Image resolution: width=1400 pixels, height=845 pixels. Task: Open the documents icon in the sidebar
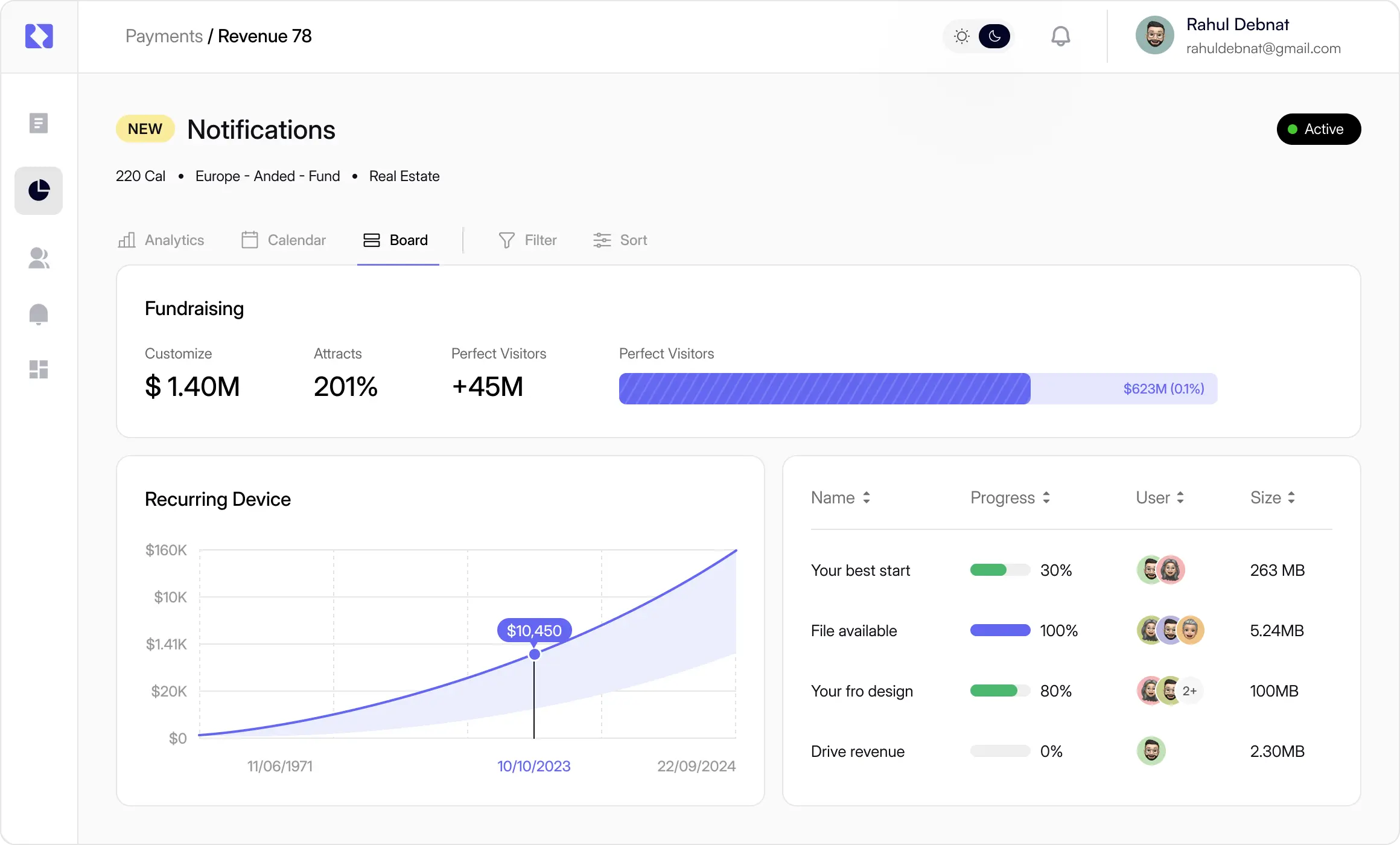(39, 123)
